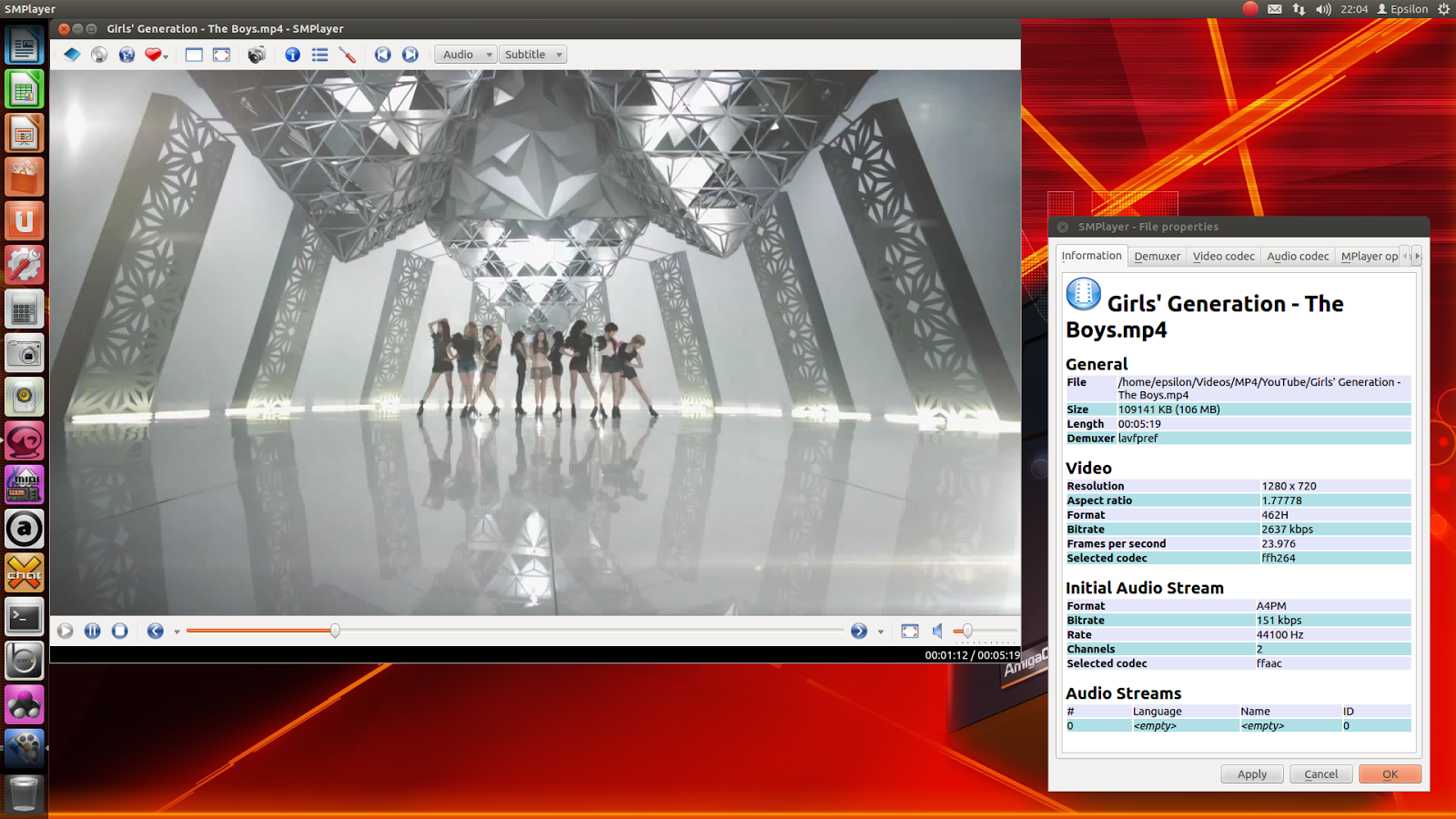The image size is (1456, 819).
Task: Select the Information tab in File properties
Action: [1091, 256]
